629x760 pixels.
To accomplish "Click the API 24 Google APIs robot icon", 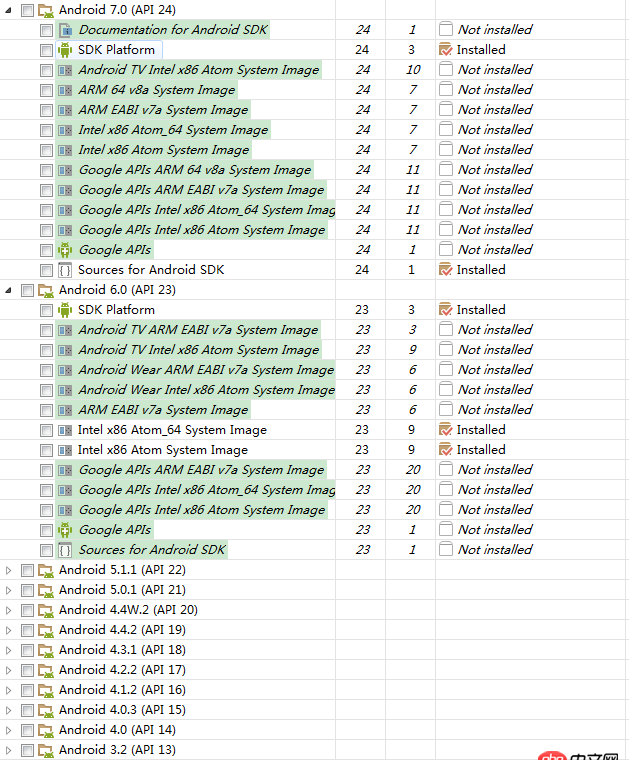I will pyautogui.click(x=65, y=250).
